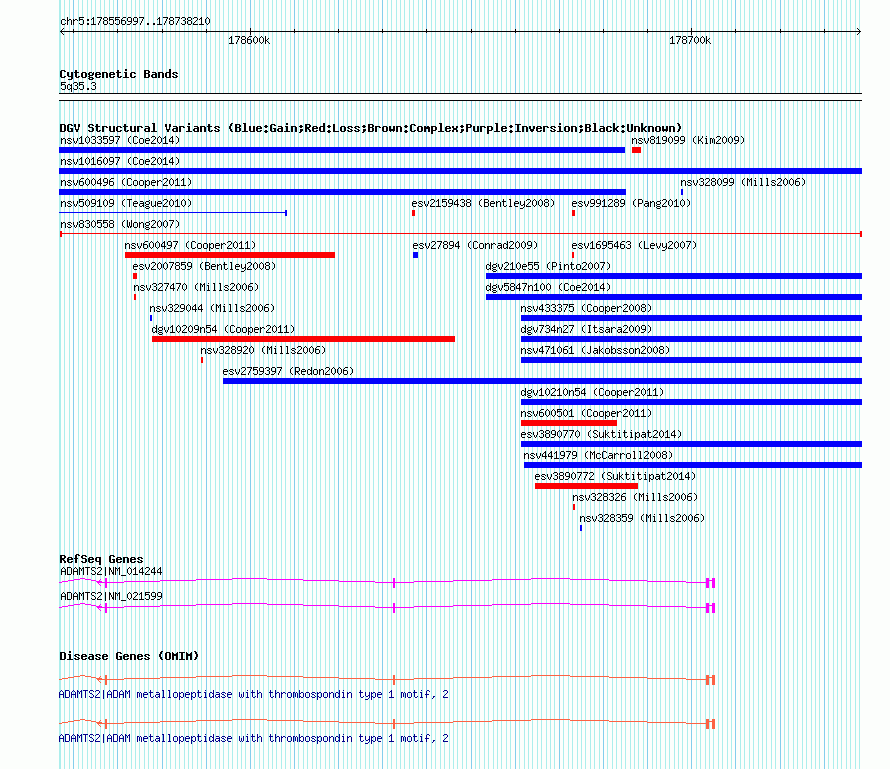Open nsv441979 (McCarroll2008) variant label

(x=598, y=455)
